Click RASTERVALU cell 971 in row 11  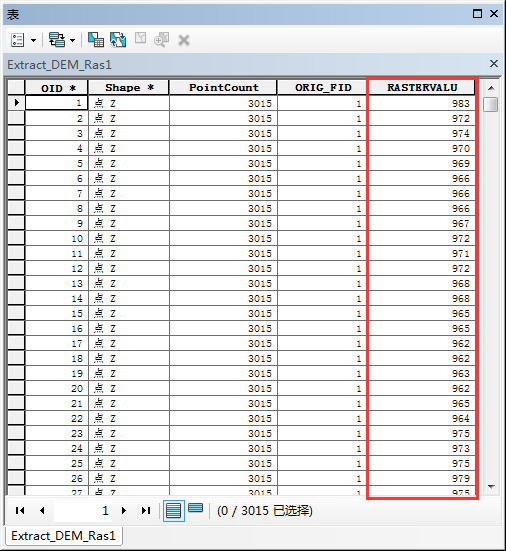[422, 253]
